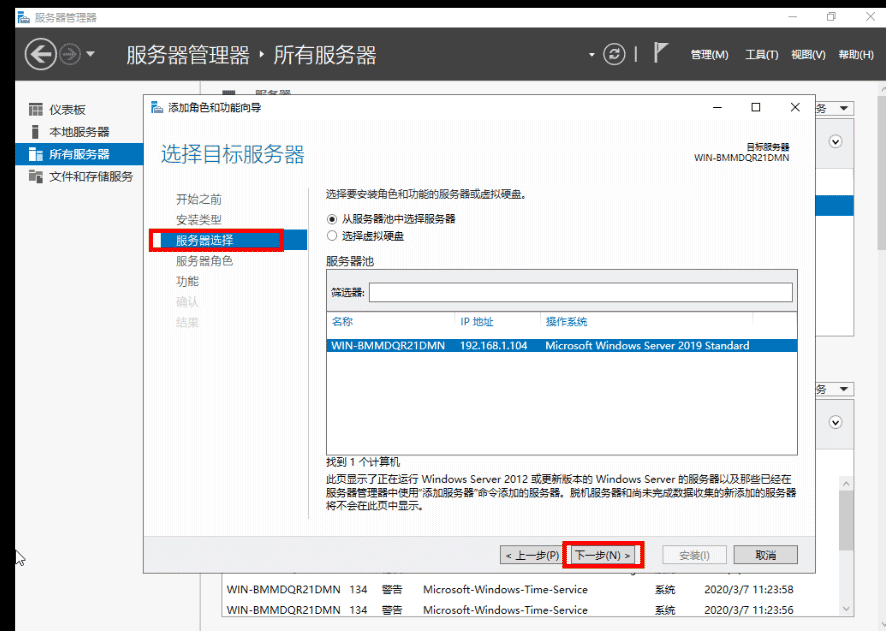Click the refresh icon in header

coord(613,54)
